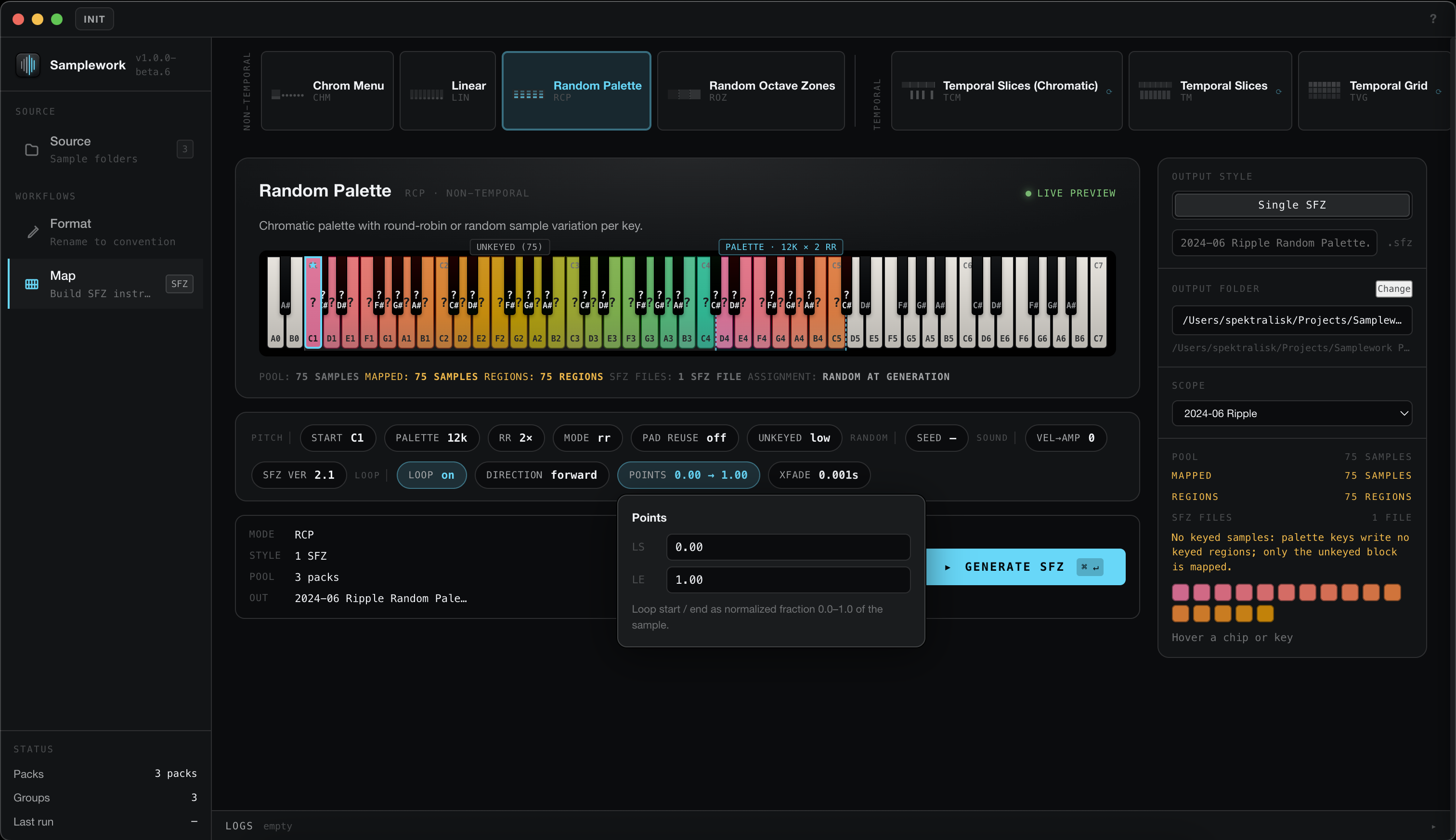Click the UNKEYED (75) label tag
Image resolution: width=1456 pixels, height=840 pixels.
coord(509,247)
